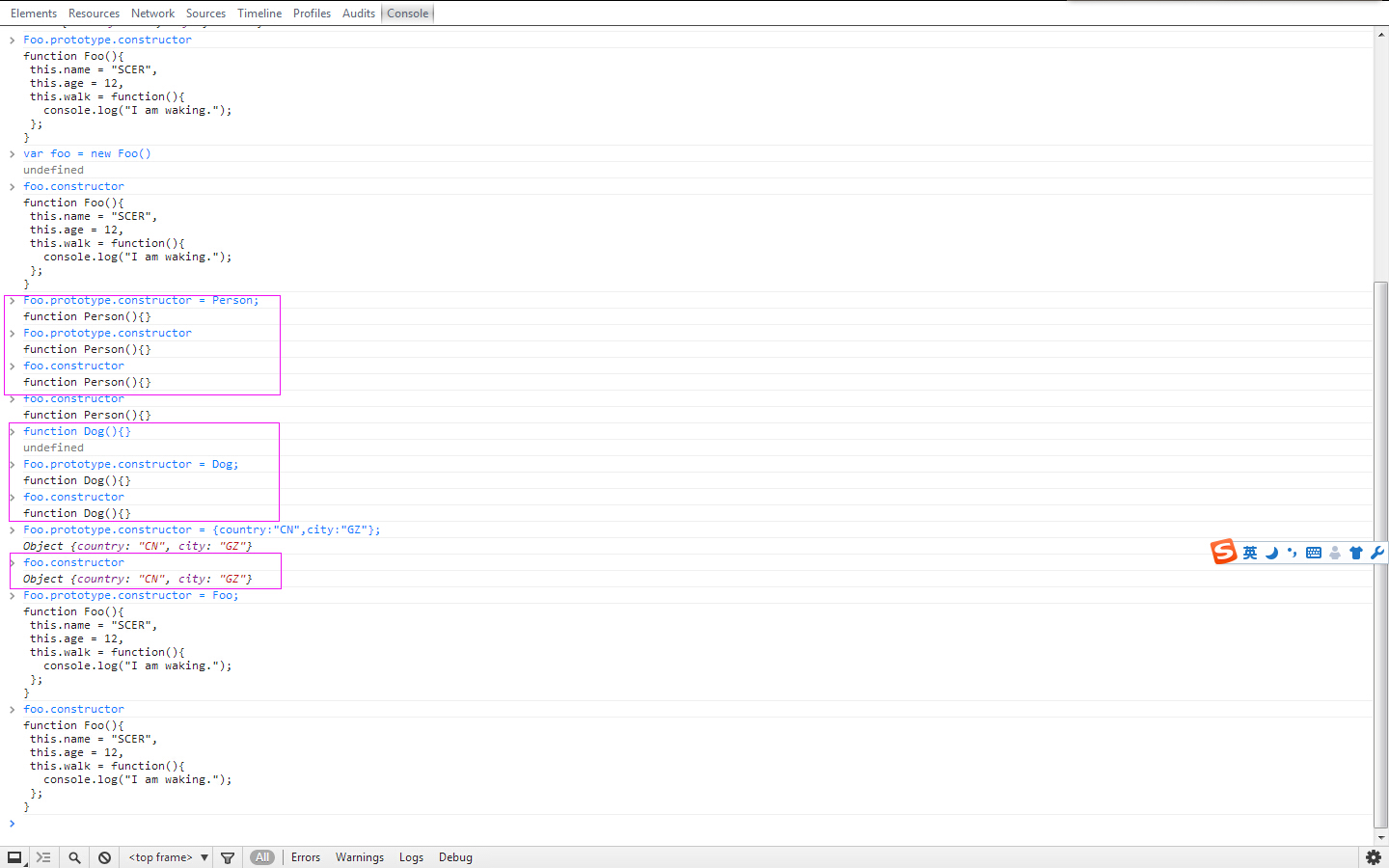Click the empty console input prompt
1389x868 pixels.
coord(386,824)
